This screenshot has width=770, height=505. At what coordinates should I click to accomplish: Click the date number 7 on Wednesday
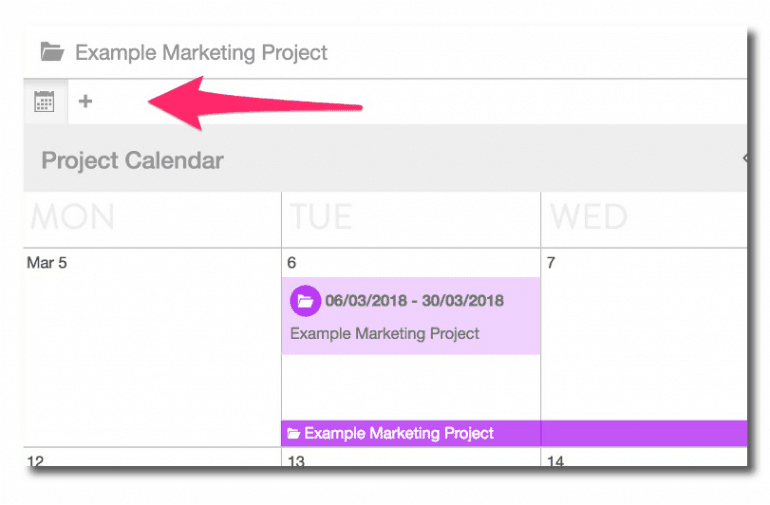point(551,263)
